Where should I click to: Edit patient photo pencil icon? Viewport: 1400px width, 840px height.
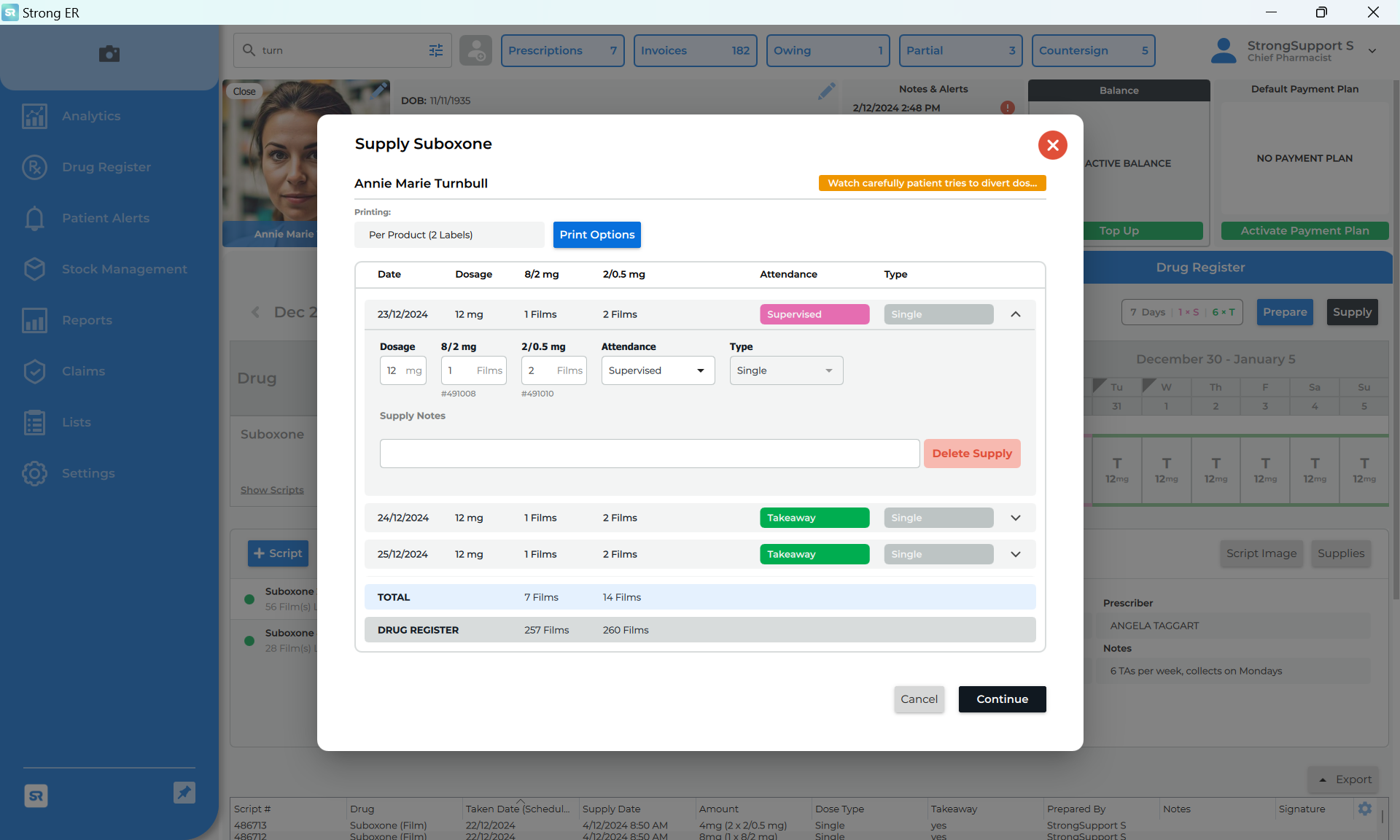click(x=379, y=90)
